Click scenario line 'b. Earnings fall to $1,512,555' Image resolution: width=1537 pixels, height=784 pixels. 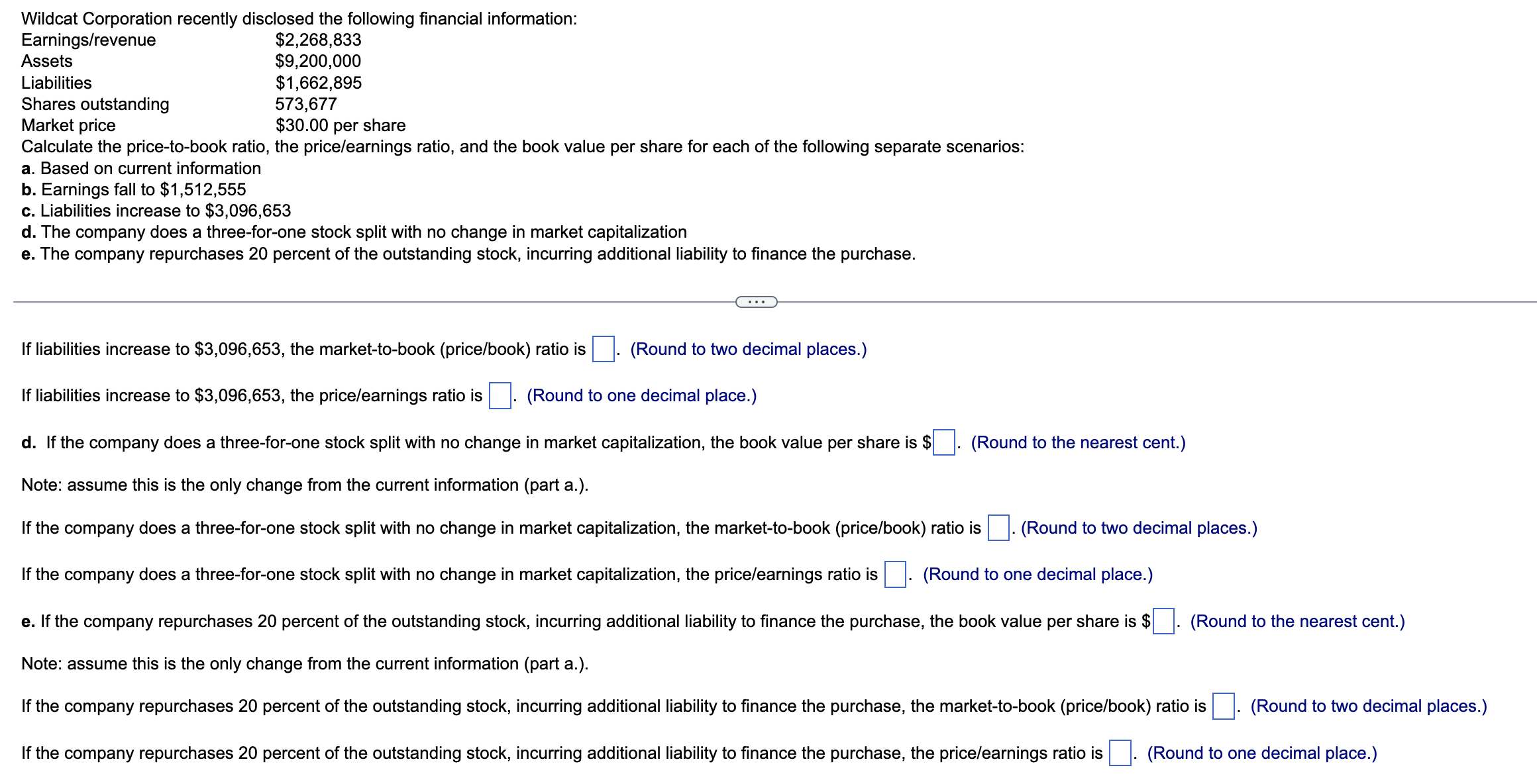133,190
